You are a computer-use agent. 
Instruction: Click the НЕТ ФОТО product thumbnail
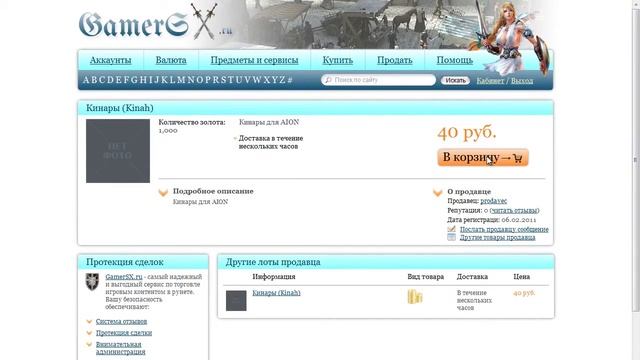click(x=118, y=151)
